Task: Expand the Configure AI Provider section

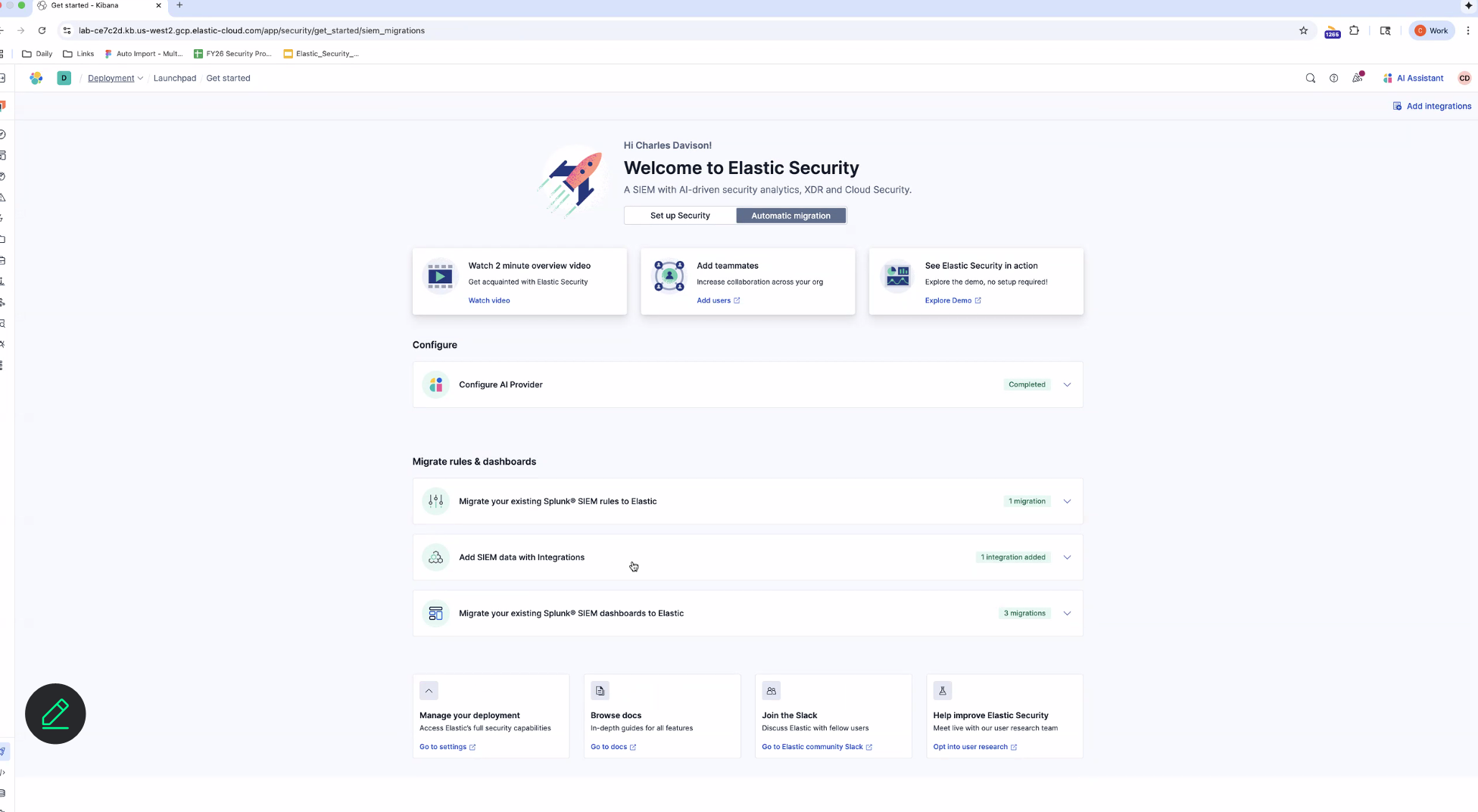Action: (1068, 384)
